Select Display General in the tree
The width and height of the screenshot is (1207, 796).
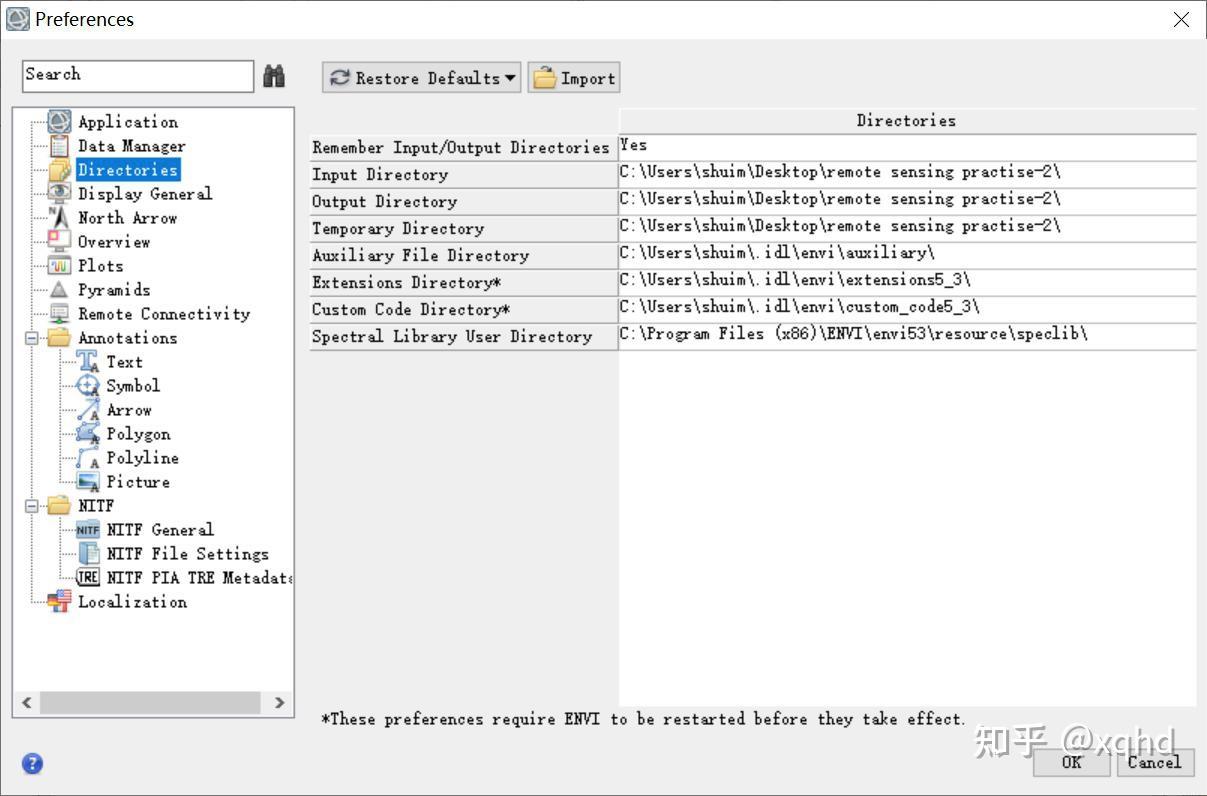tap(145, 194)
